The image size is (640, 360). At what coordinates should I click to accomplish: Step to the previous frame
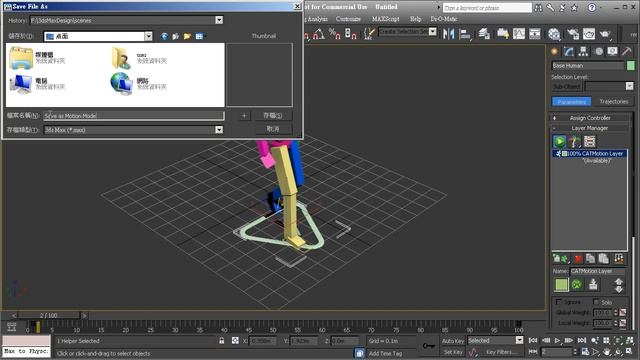point(546,340)
